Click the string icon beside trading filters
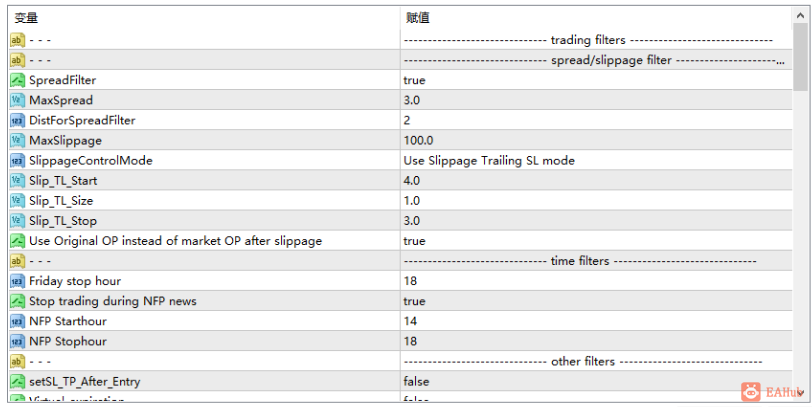 [17, 40]
